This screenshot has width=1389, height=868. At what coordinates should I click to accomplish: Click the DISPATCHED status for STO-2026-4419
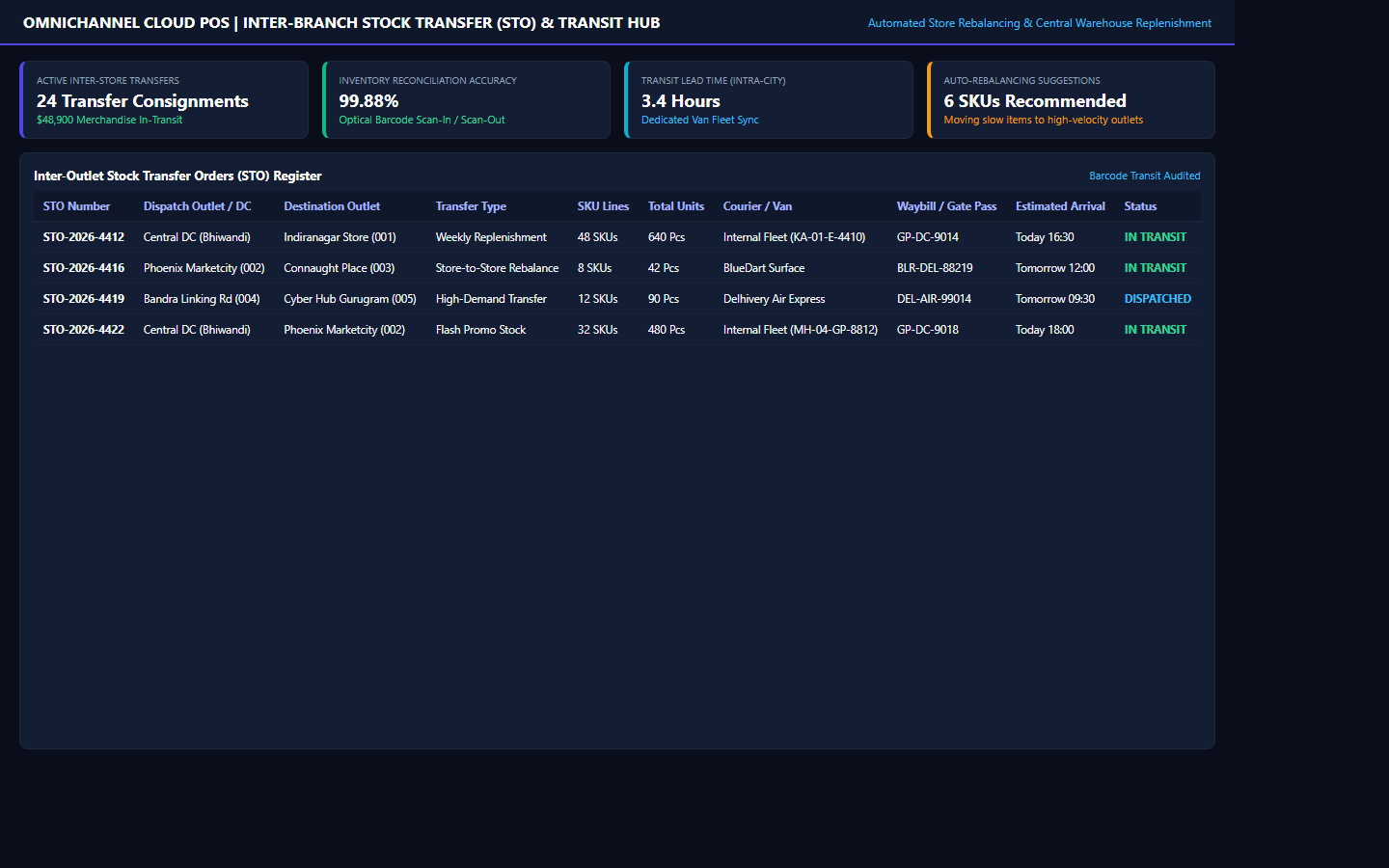(1157, 299)
